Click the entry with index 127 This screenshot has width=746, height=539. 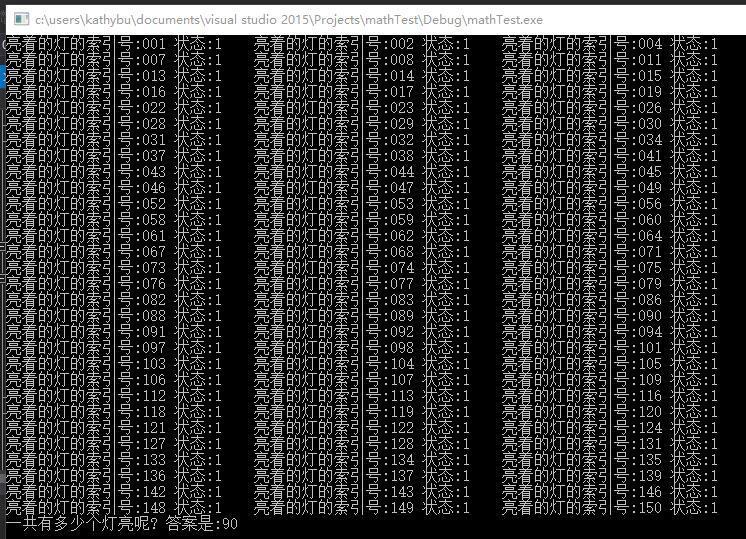coord(114,444)
